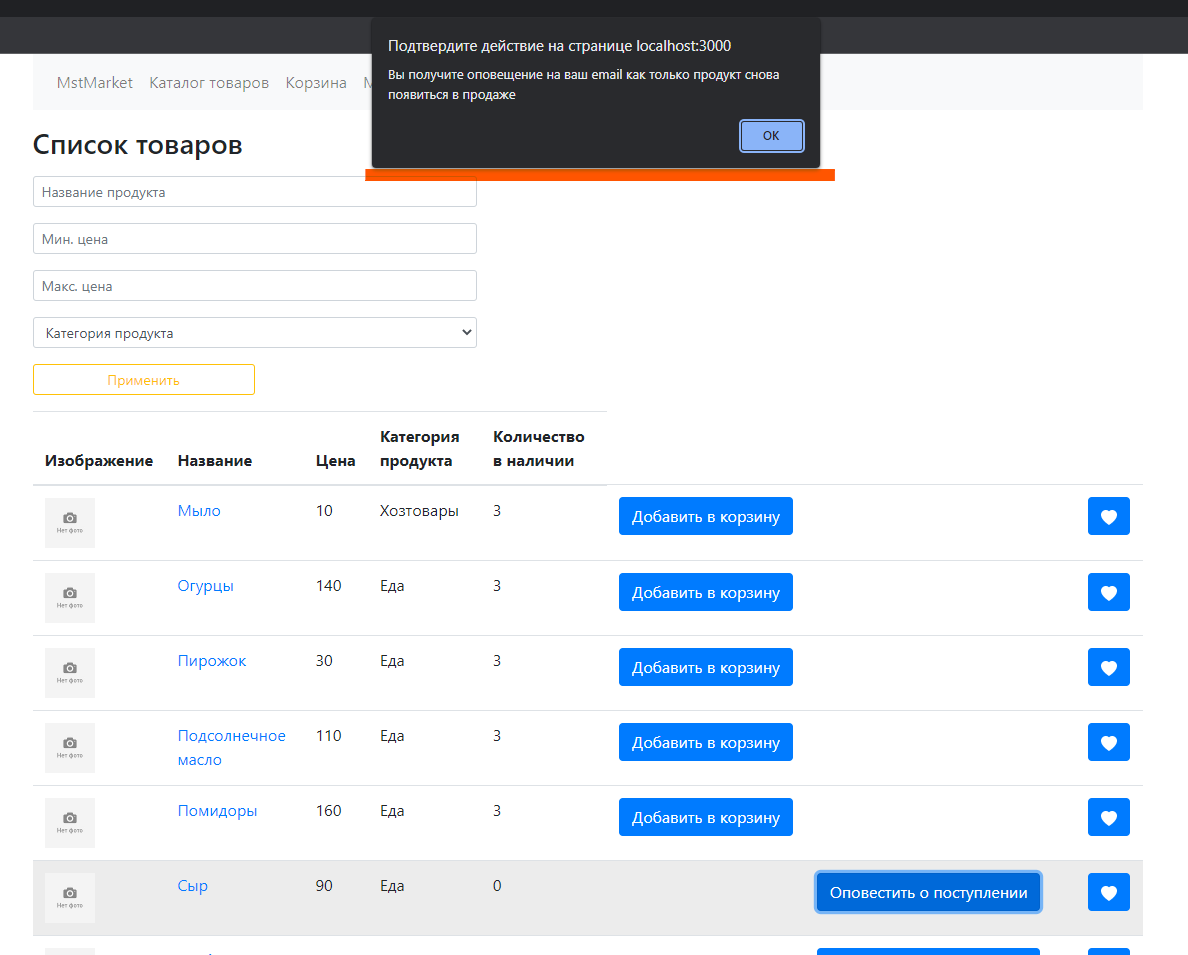Open the Пирожок product link
Viewport: 1188px width, 955px height.
click(x=211, y=661)
